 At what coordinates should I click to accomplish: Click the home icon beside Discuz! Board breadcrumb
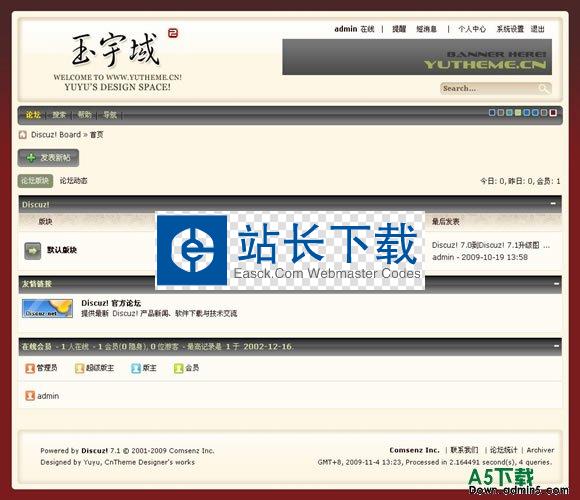click(23, 135)
